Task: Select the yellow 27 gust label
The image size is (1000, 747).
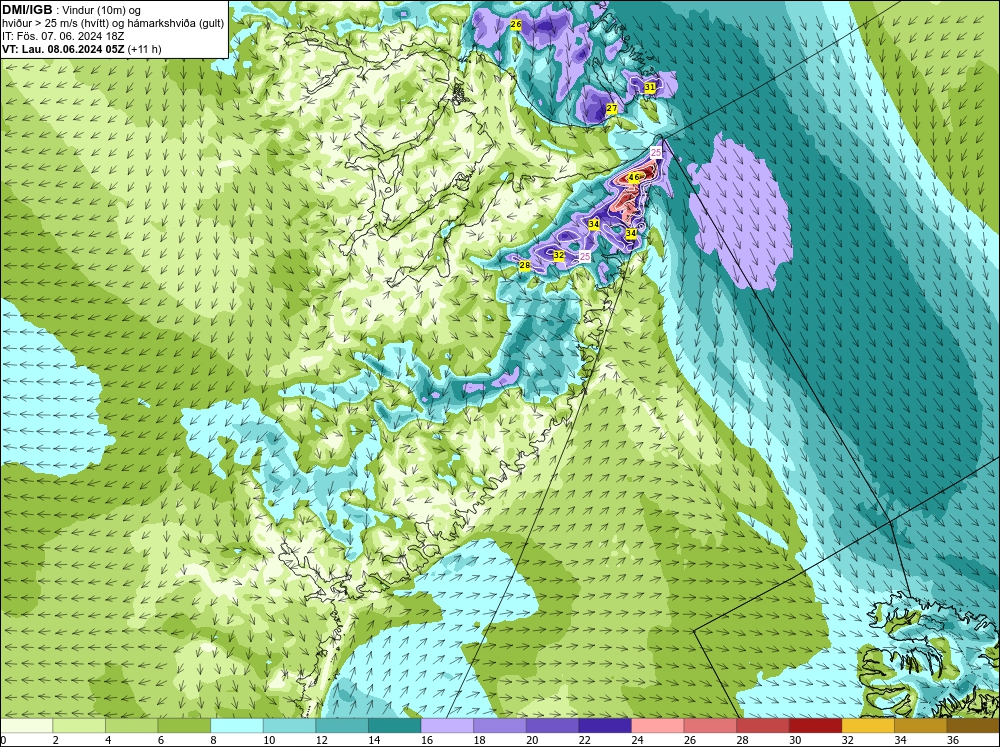Action: tap(612, 108)
